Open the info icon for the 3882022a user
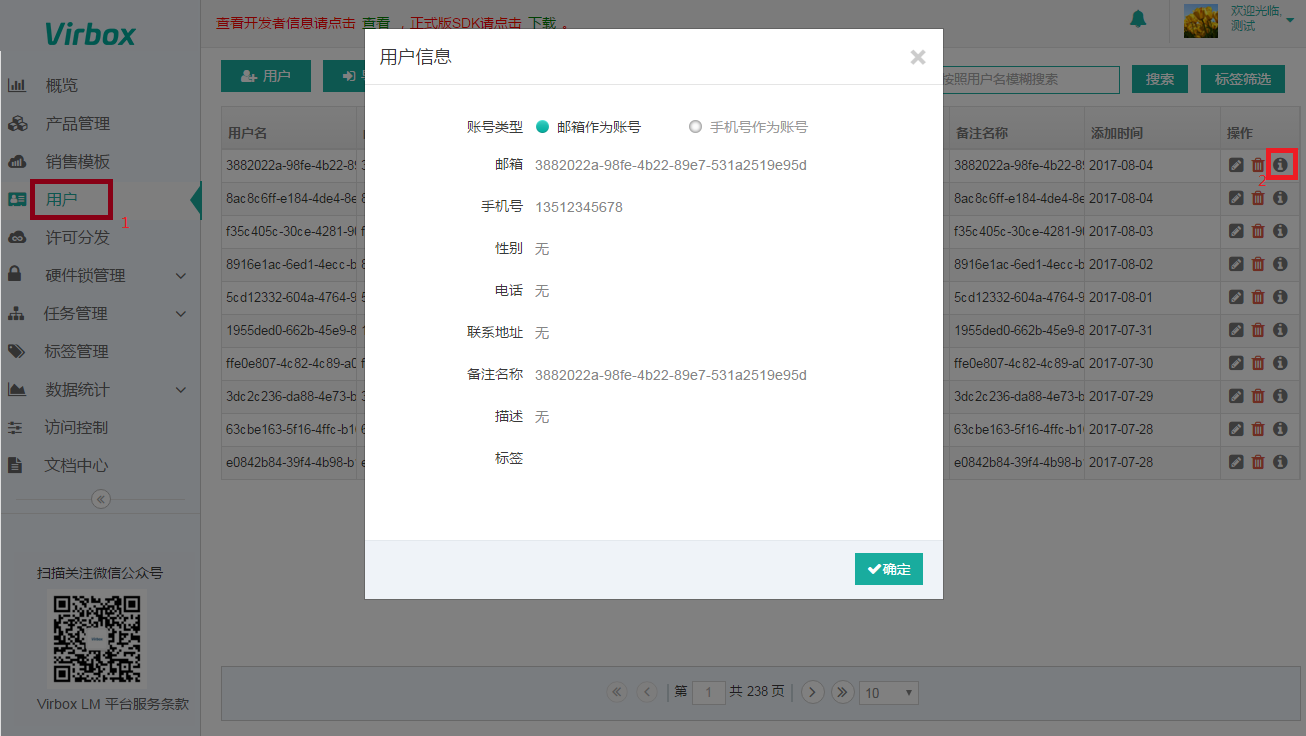 click(1280, 164)
